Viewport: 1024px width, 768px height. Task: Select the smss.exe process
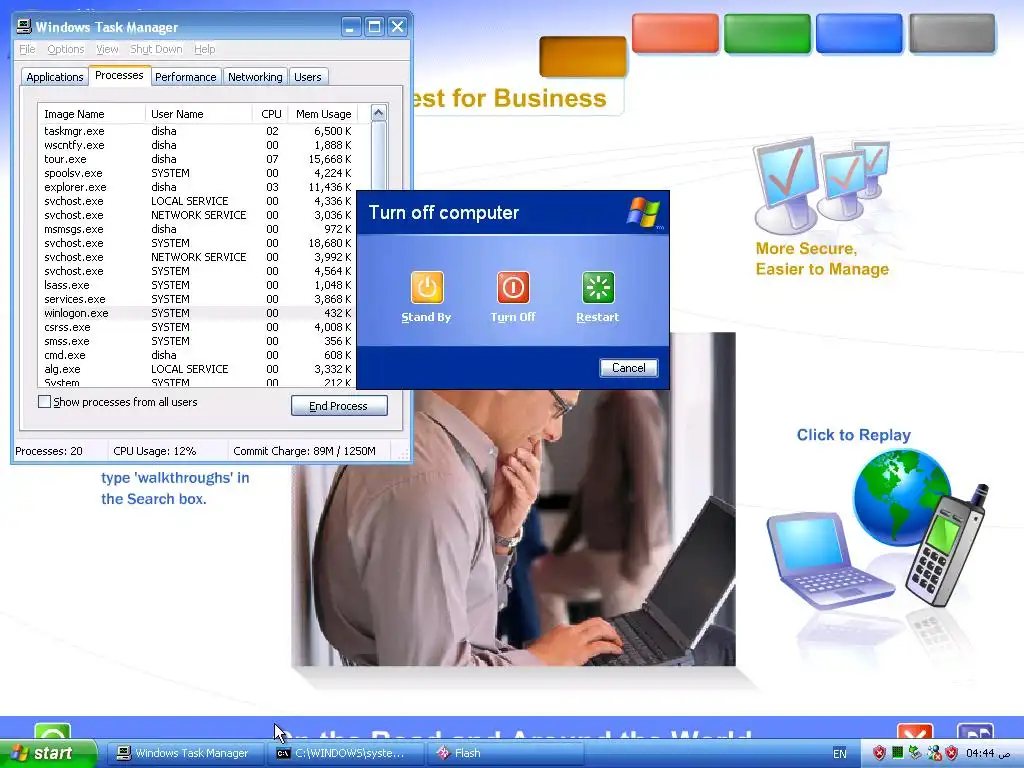(x=198, y=342)
